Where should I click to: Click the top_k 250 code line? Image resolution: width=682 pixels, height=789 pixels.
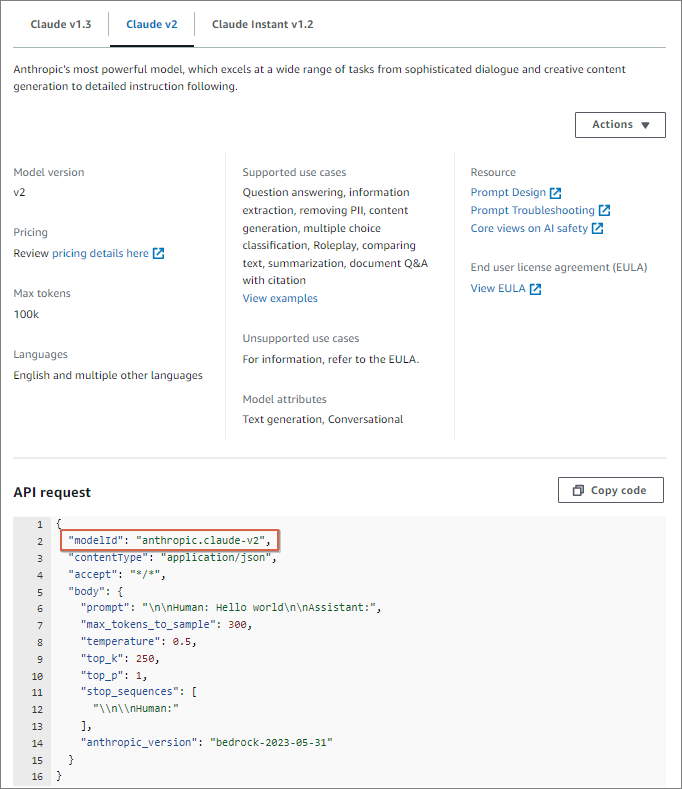pyautogui.click(x=120, y=659)
